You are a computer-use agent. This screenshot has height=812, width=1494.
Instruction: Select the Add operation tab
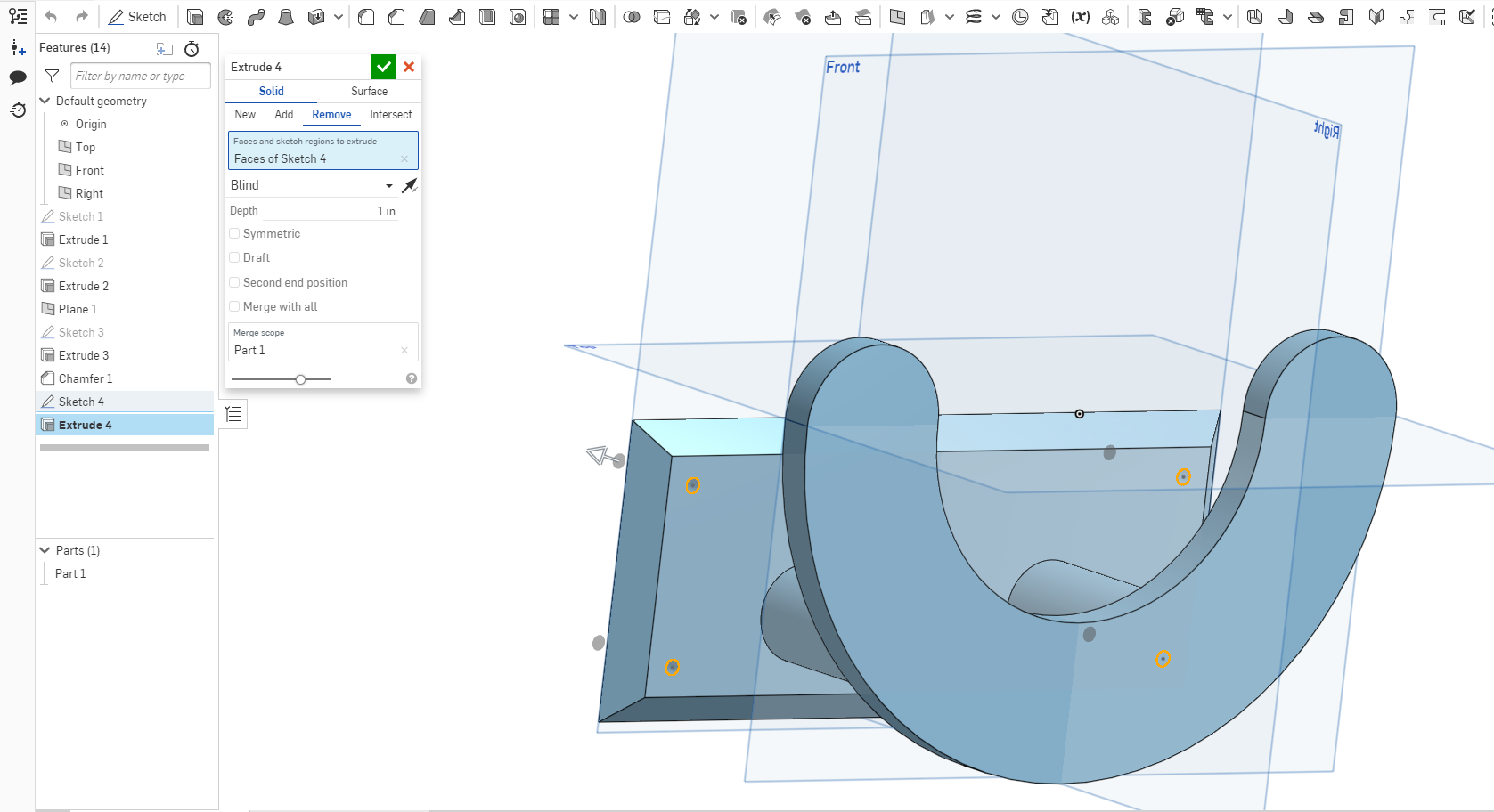(284, 114)
